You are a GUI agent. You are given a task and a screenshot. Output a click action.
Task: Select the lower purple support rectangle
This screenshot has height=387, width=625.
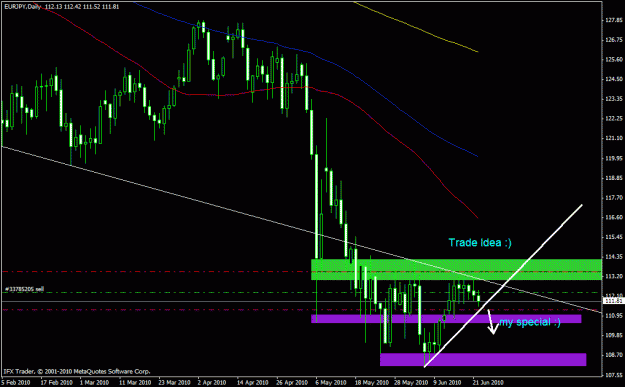(x=483, y=359)
